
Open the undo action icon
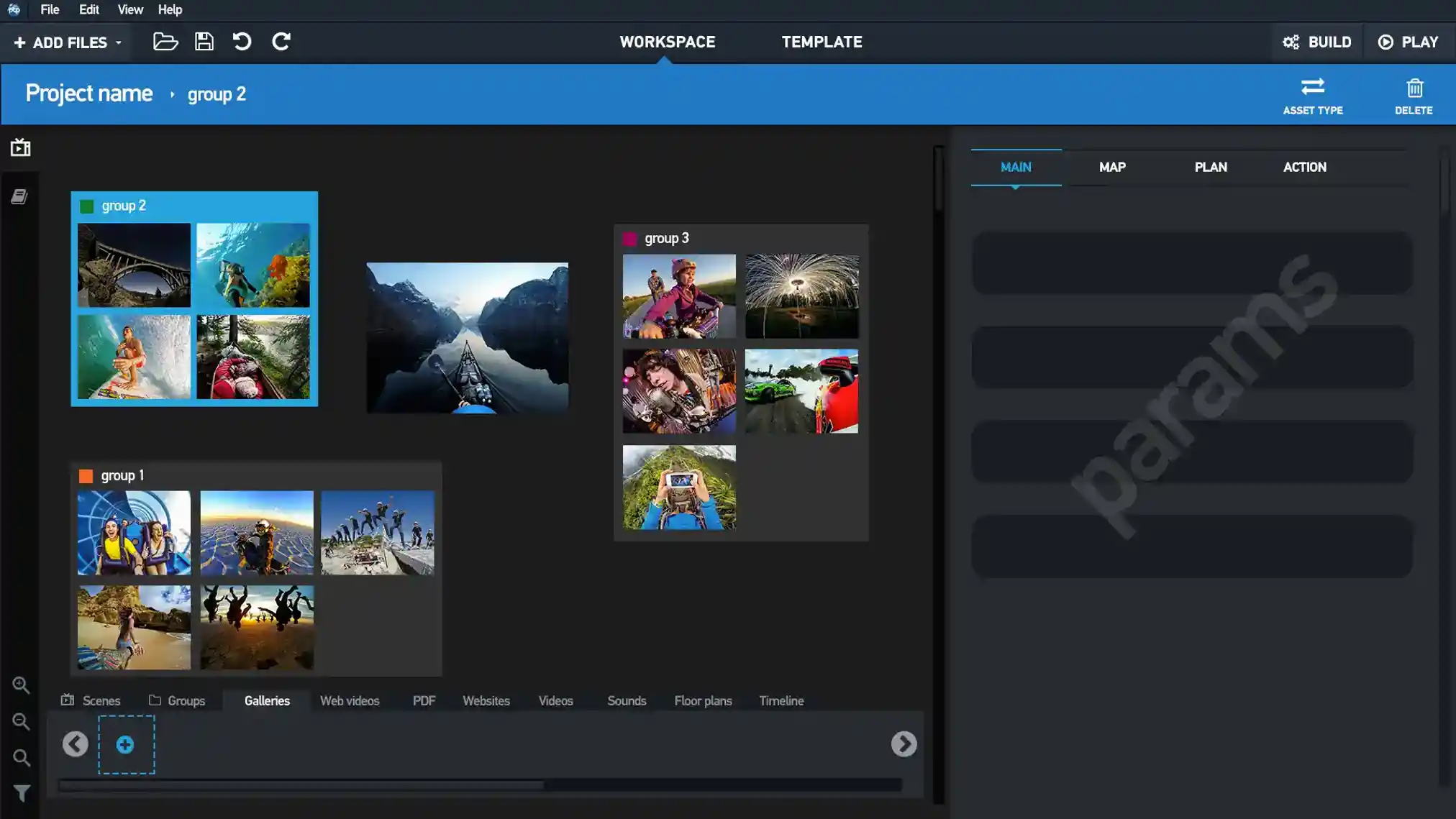[242, 42]
